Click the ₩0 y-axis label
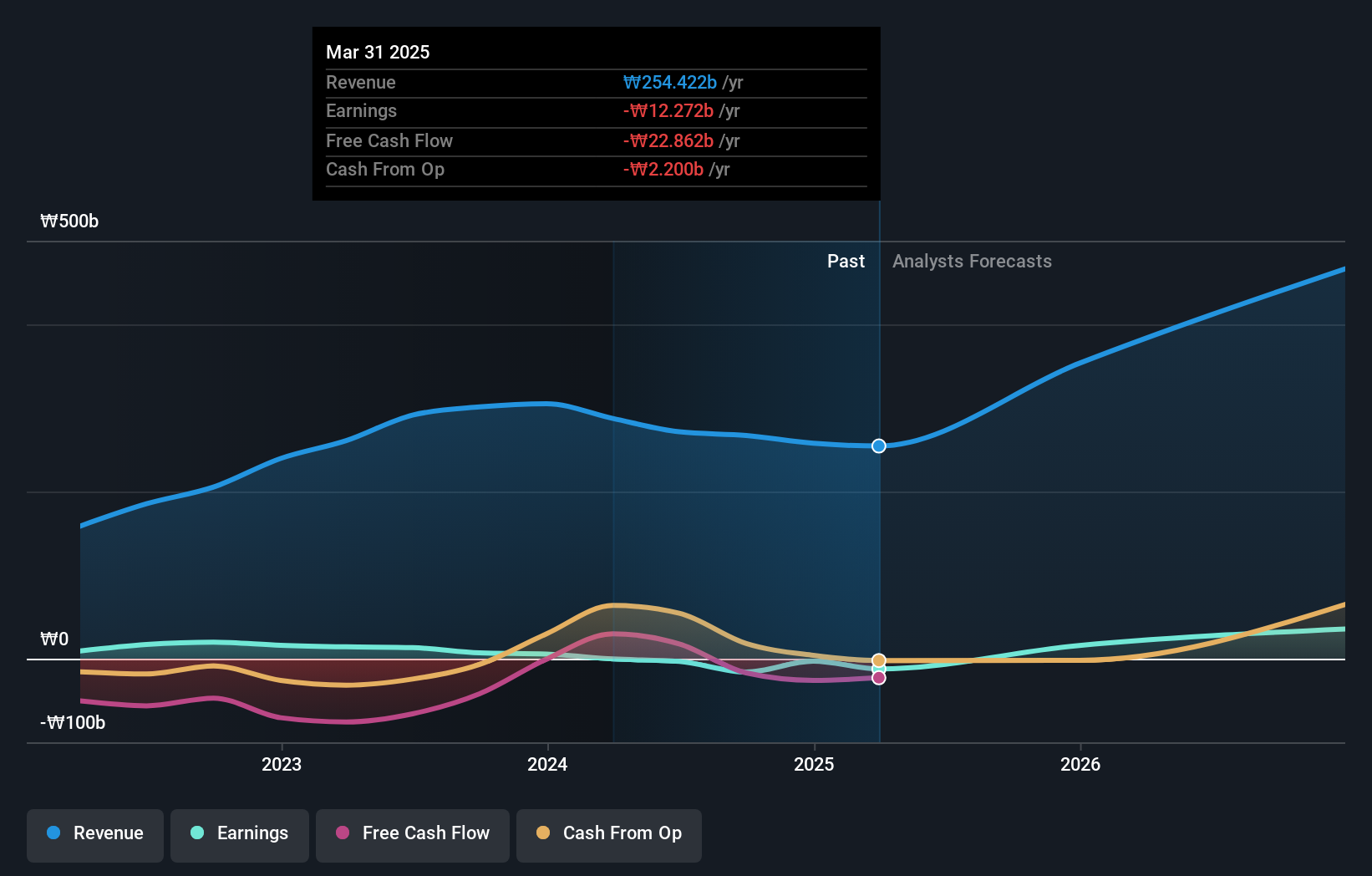Image resolution: width=1372 pixels, height=876 pixels. tap(54, 639)
